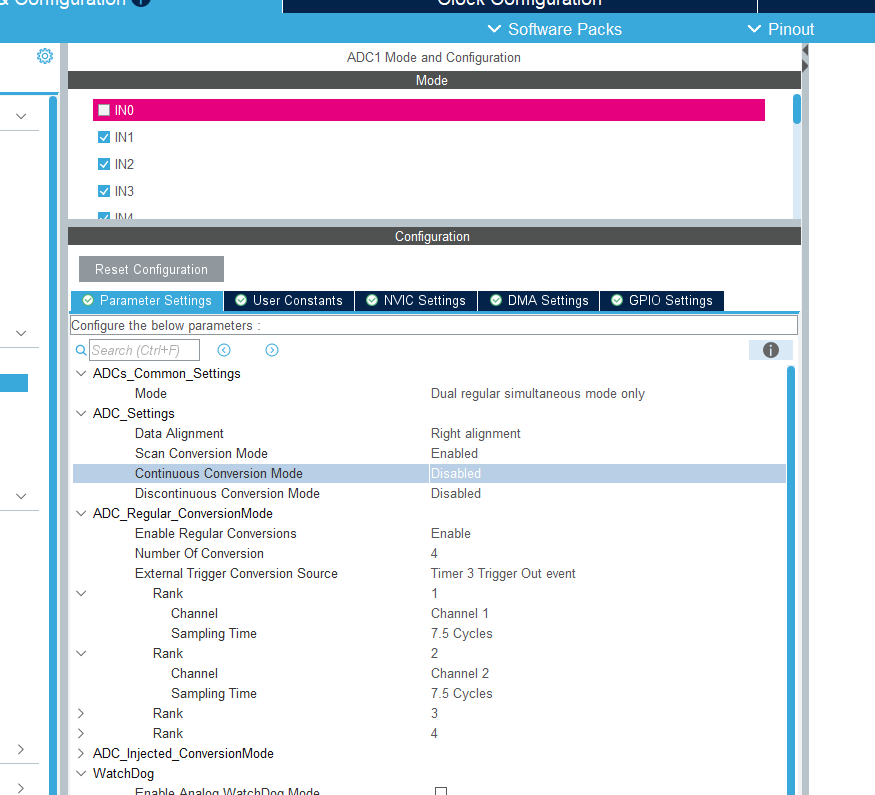This screenshot has height=795, width=875.
Task: Click the settings gear icon
Action: (44, 56)
